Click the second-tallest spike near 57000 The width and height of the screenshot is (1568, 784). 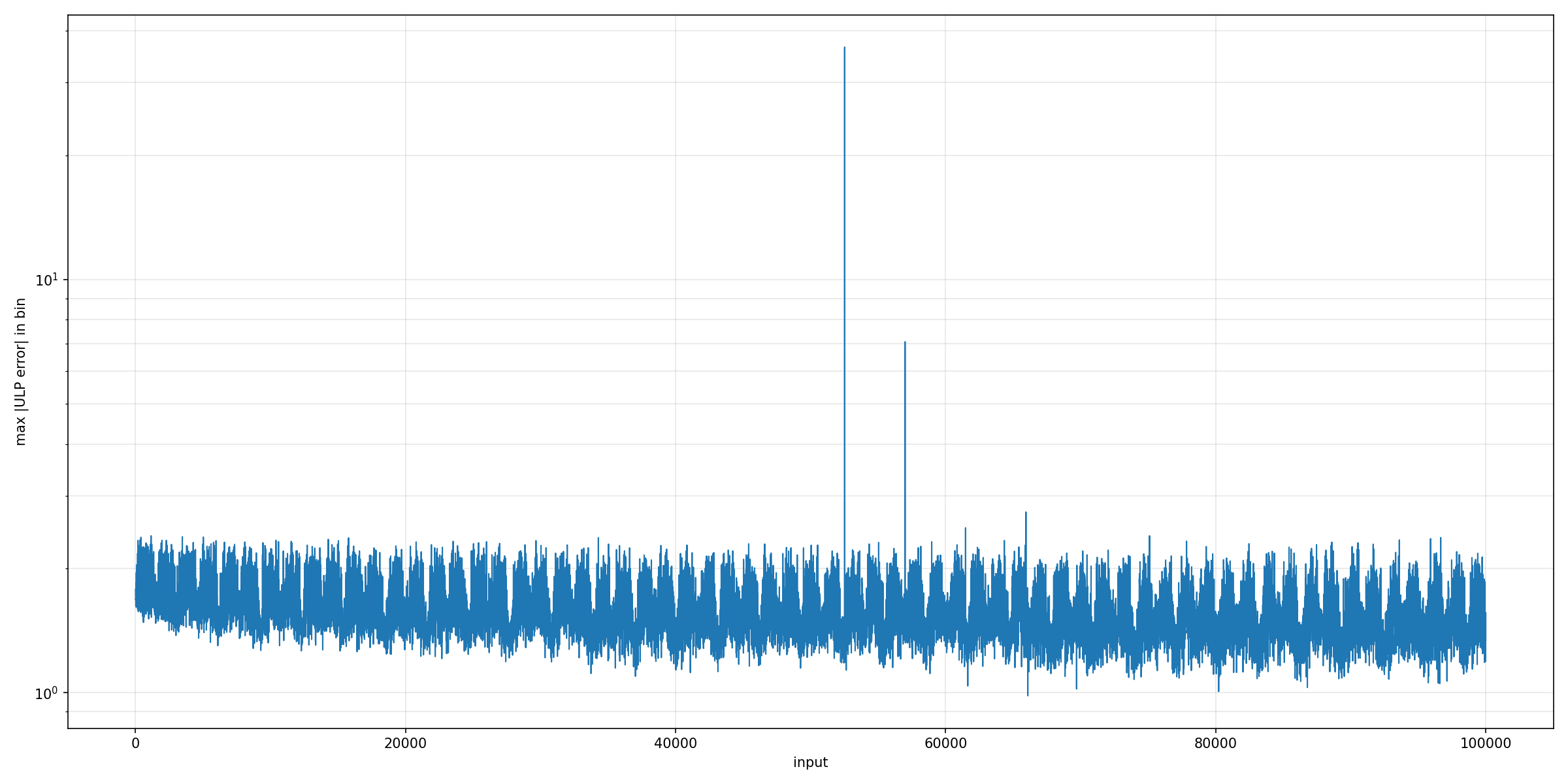click(905, 343)
